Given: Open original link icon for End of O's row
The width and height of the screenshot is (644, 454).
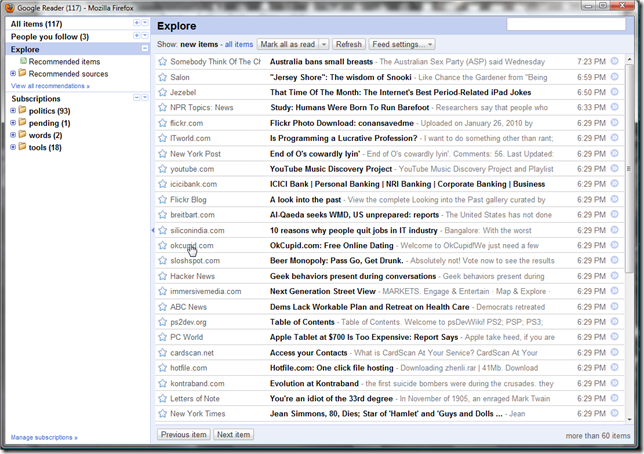Looking at the screenshot, I should coord(614,153).
